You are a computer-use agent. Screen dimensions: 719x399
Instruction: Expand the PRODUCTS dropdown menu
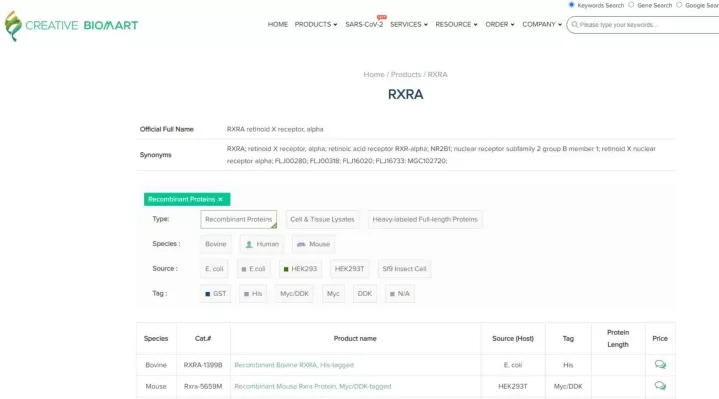tap(315, 25)
